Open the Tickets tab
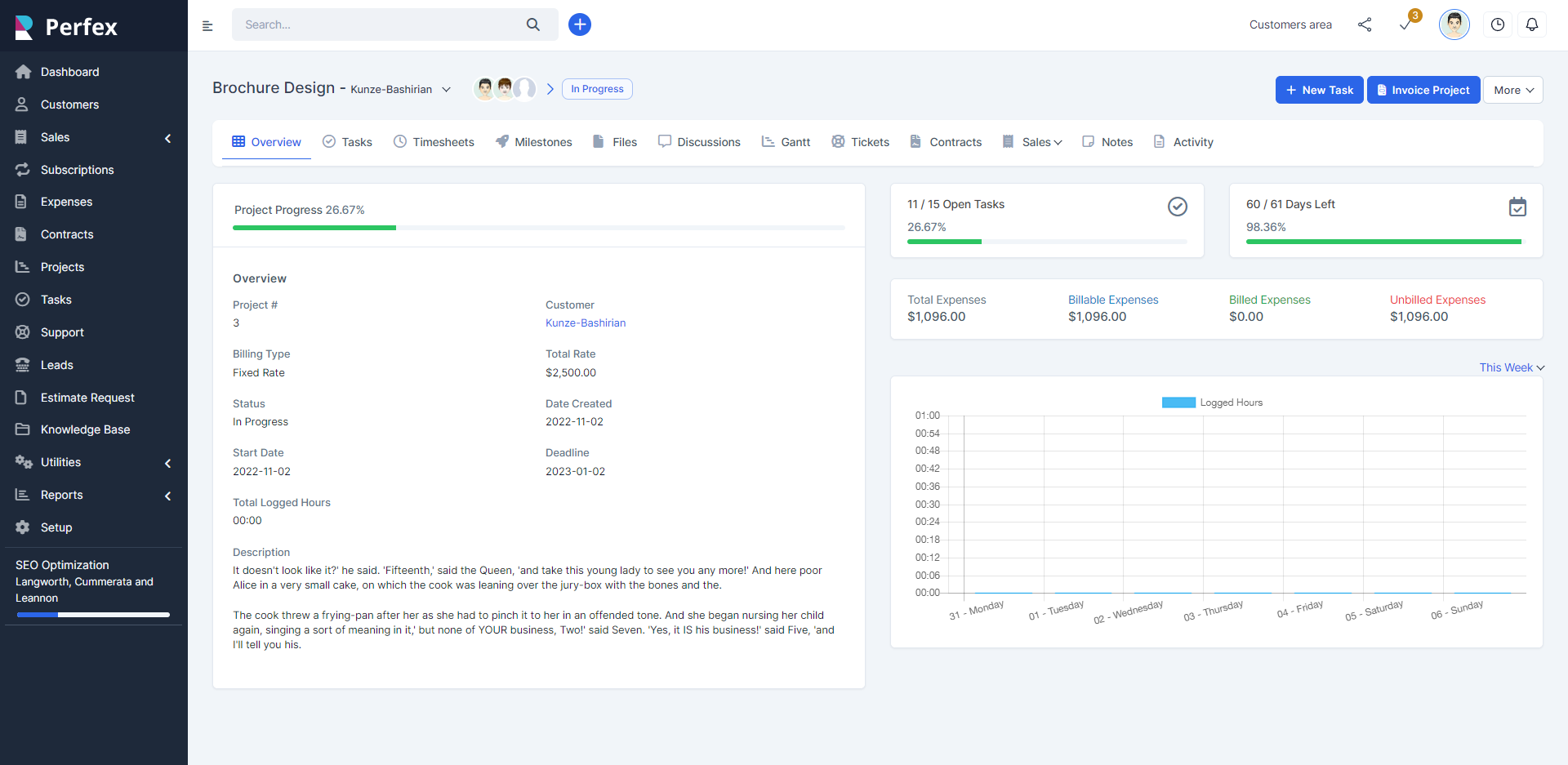 pos(861,142)
